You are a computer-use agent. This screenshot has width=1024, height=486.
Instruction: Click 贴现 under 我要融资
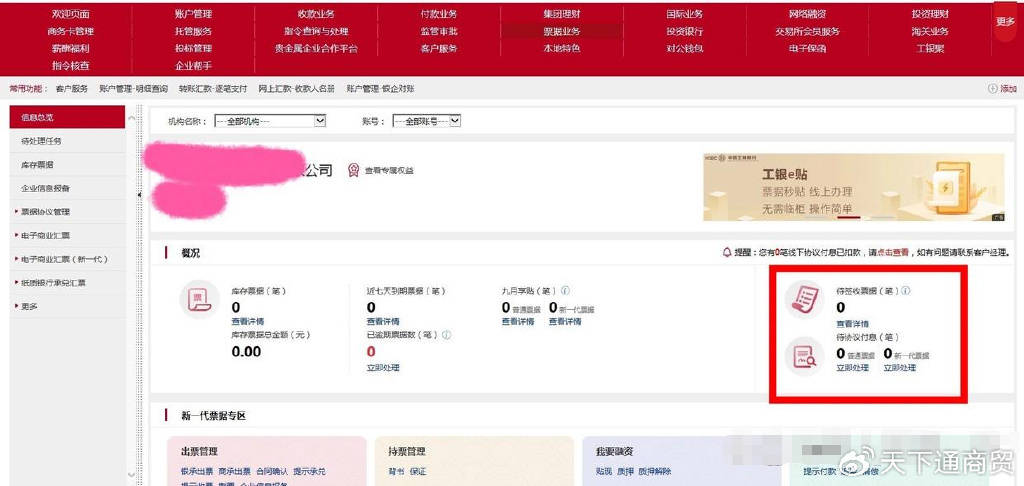pos(603,471)
